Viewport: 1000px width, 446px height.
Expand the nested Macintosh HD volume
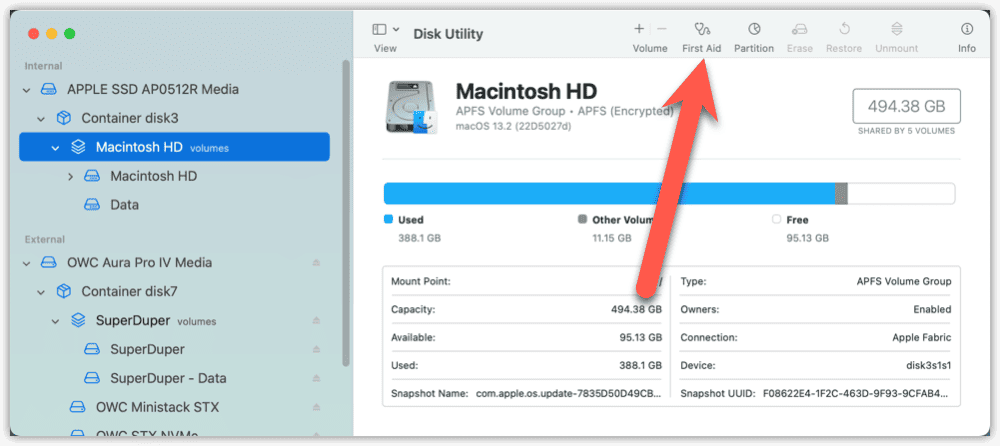click(x=70, y=177)
